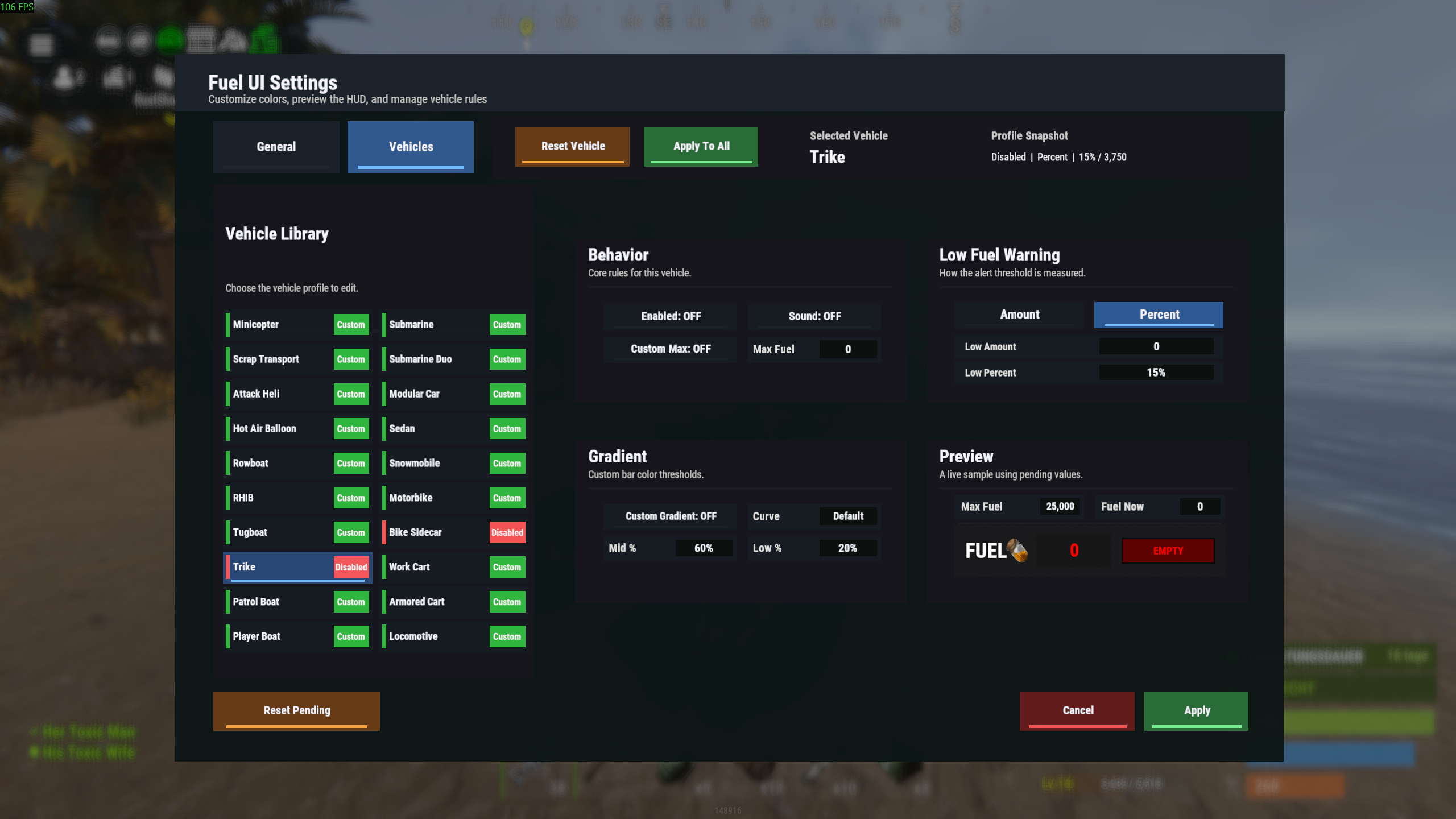This screenshot has width=1456, height=819.
Task: Click the red EMPTY fuel bar
Action: (x=1168, y=551)
